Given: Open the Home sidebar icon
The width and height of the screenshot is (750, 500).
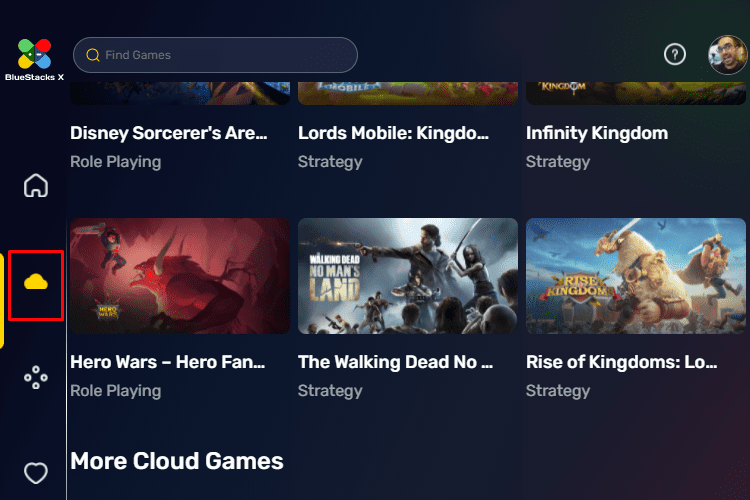Looking at the screenshot, I should (36, 185).
